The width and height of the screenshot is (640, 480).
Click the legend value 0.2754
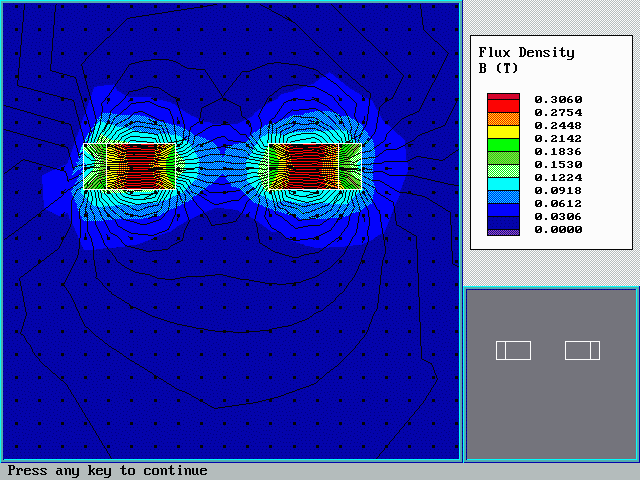[x=558, y=113]
